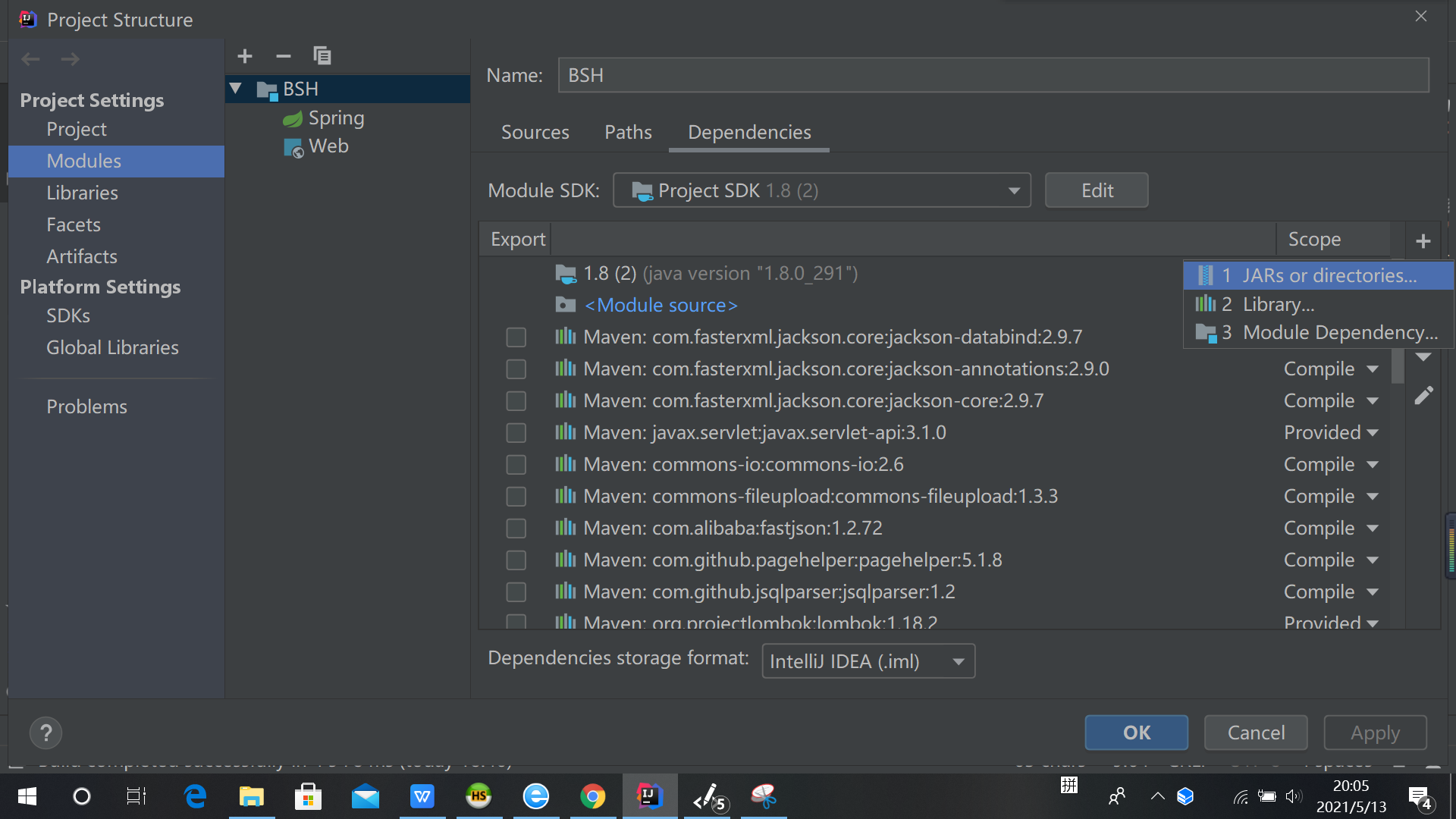Screen dimensions: 1456x819
Task: Launch Chrome from the taskbar
Action: click(593, 796)
